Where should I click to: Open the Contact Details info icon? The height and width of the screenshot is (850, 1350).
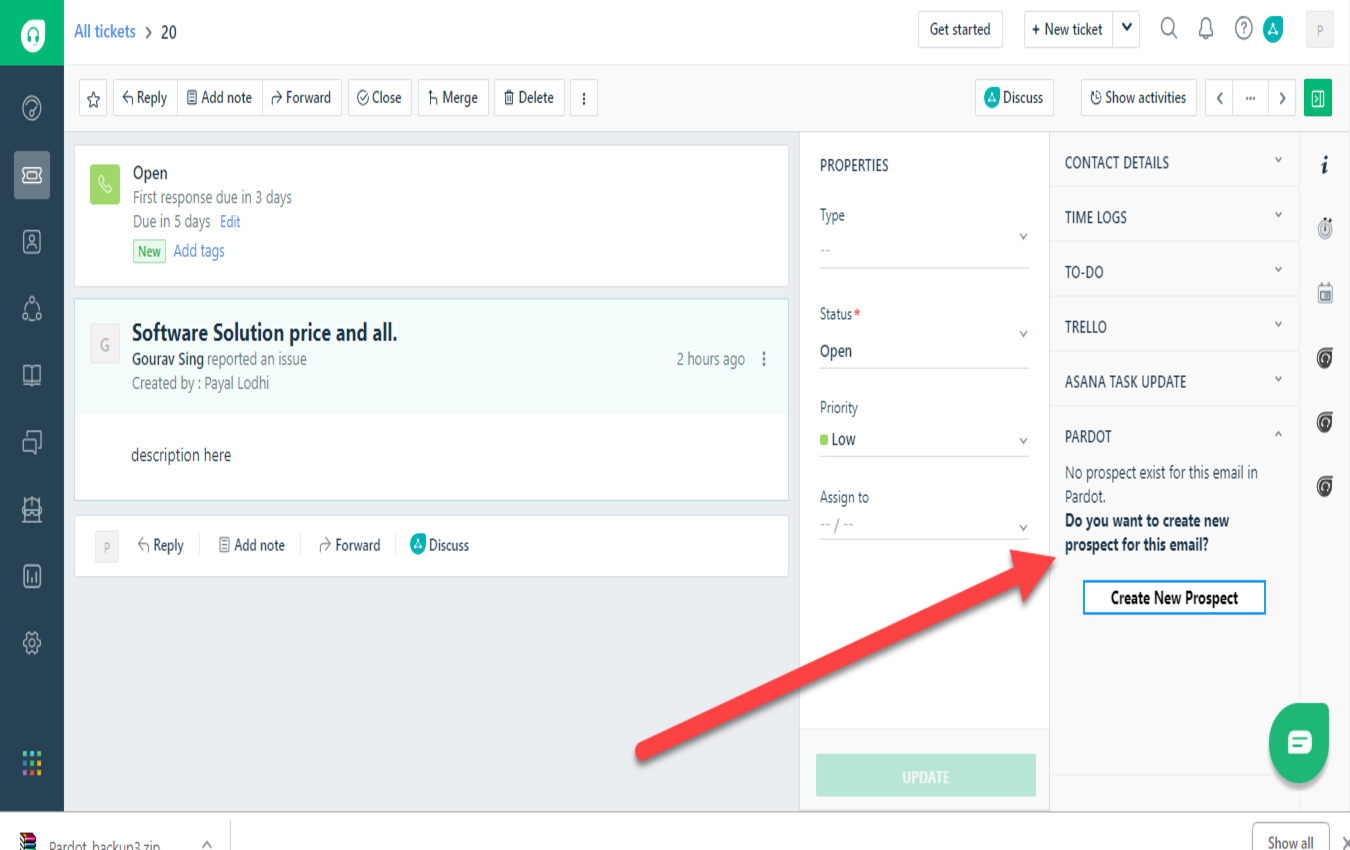click(x=1324, y=165)
